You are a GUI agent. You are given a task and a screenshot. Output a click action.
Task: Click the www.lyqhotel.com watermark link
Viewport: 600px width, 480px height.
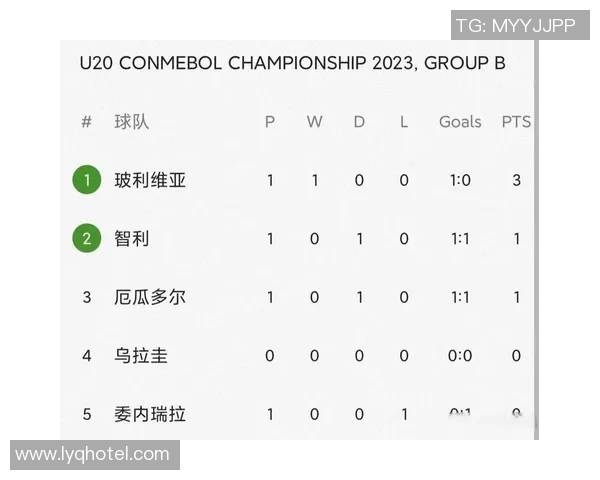click(x=93, y=454)
